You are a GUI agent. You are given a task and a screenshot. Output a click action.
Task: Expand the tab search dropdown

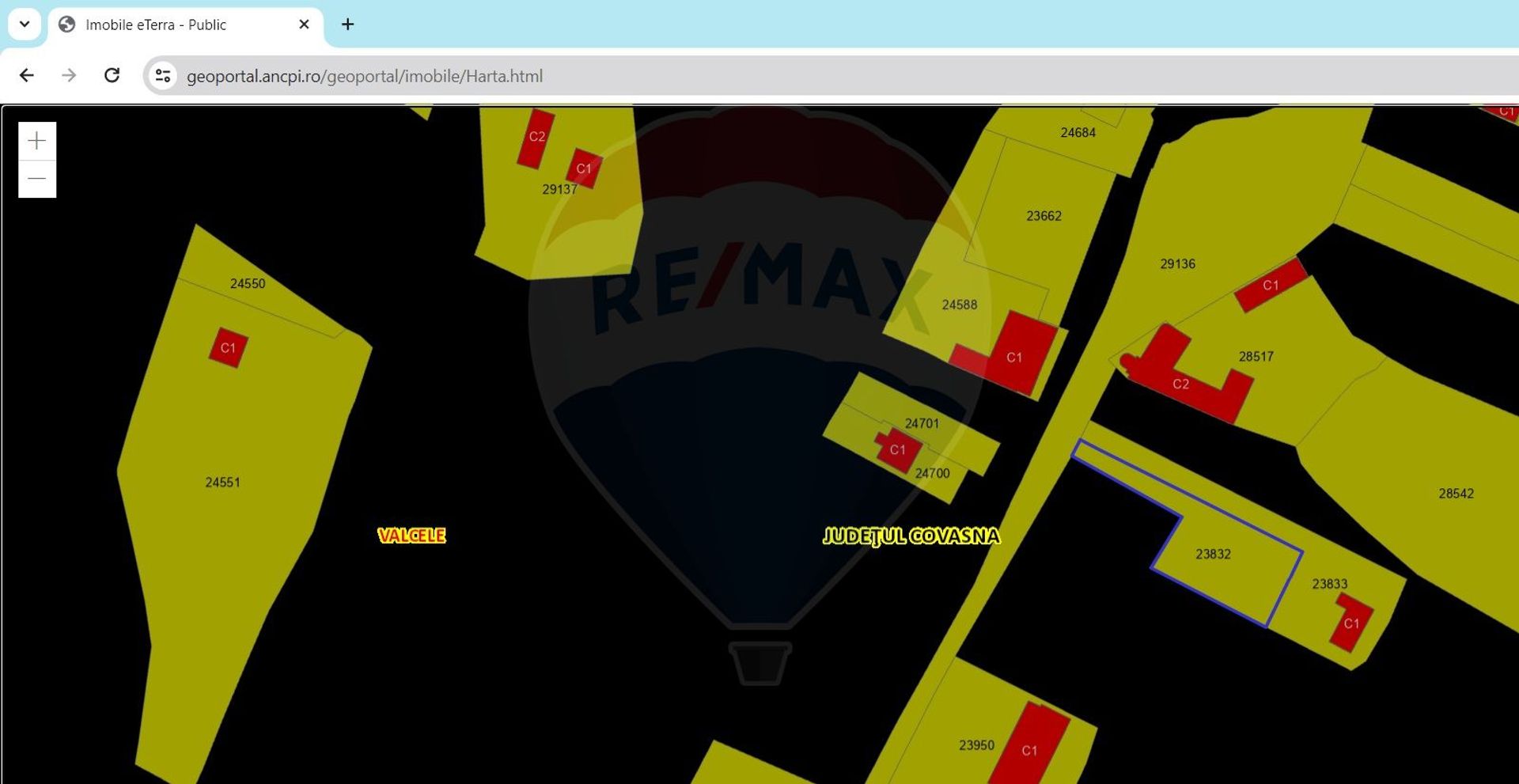25,25
